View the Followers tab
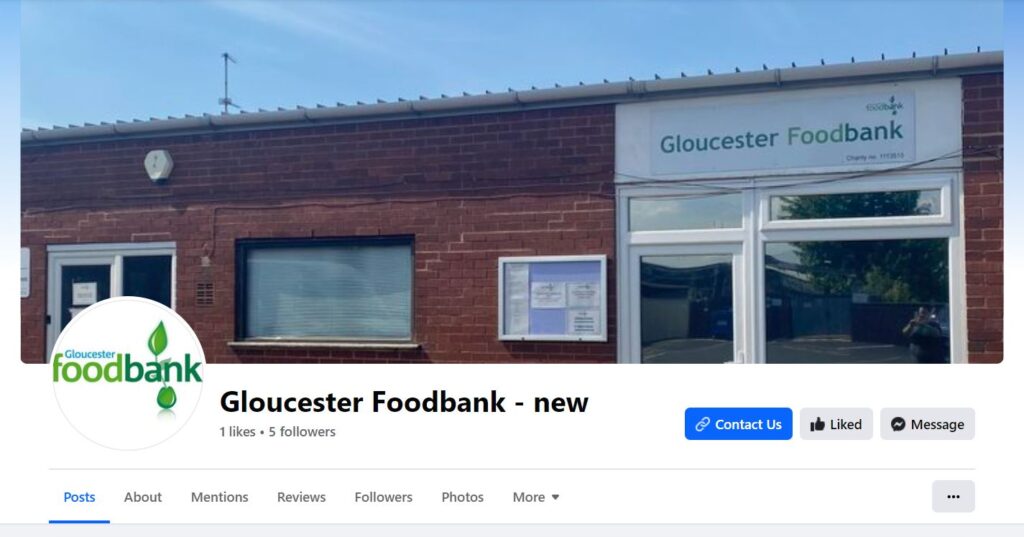 (x=383, y=497)
